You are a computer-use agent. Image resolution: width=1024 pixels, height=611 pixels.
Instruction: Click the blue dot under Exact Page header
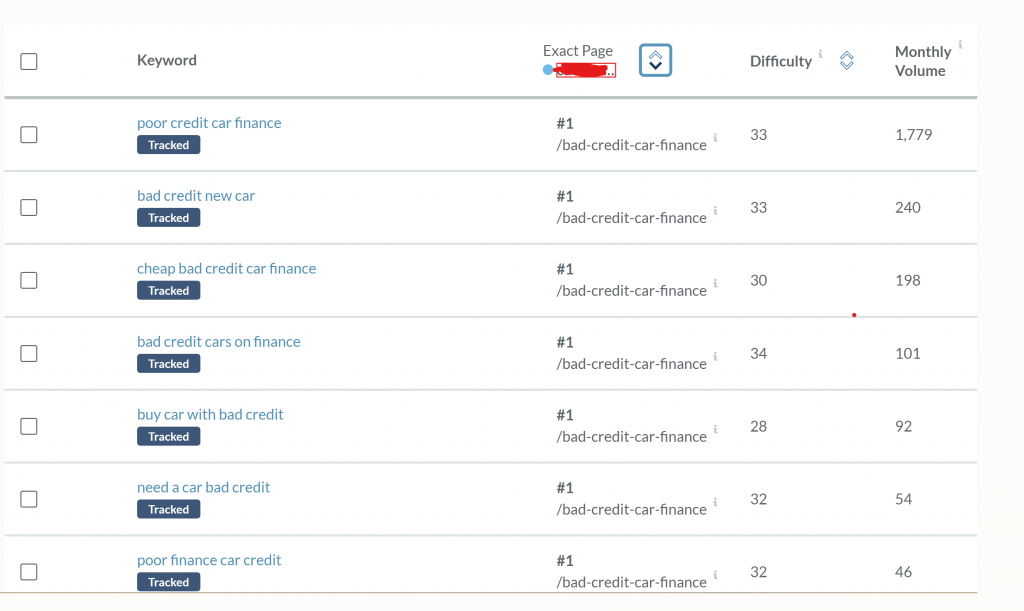click(547, 70)
